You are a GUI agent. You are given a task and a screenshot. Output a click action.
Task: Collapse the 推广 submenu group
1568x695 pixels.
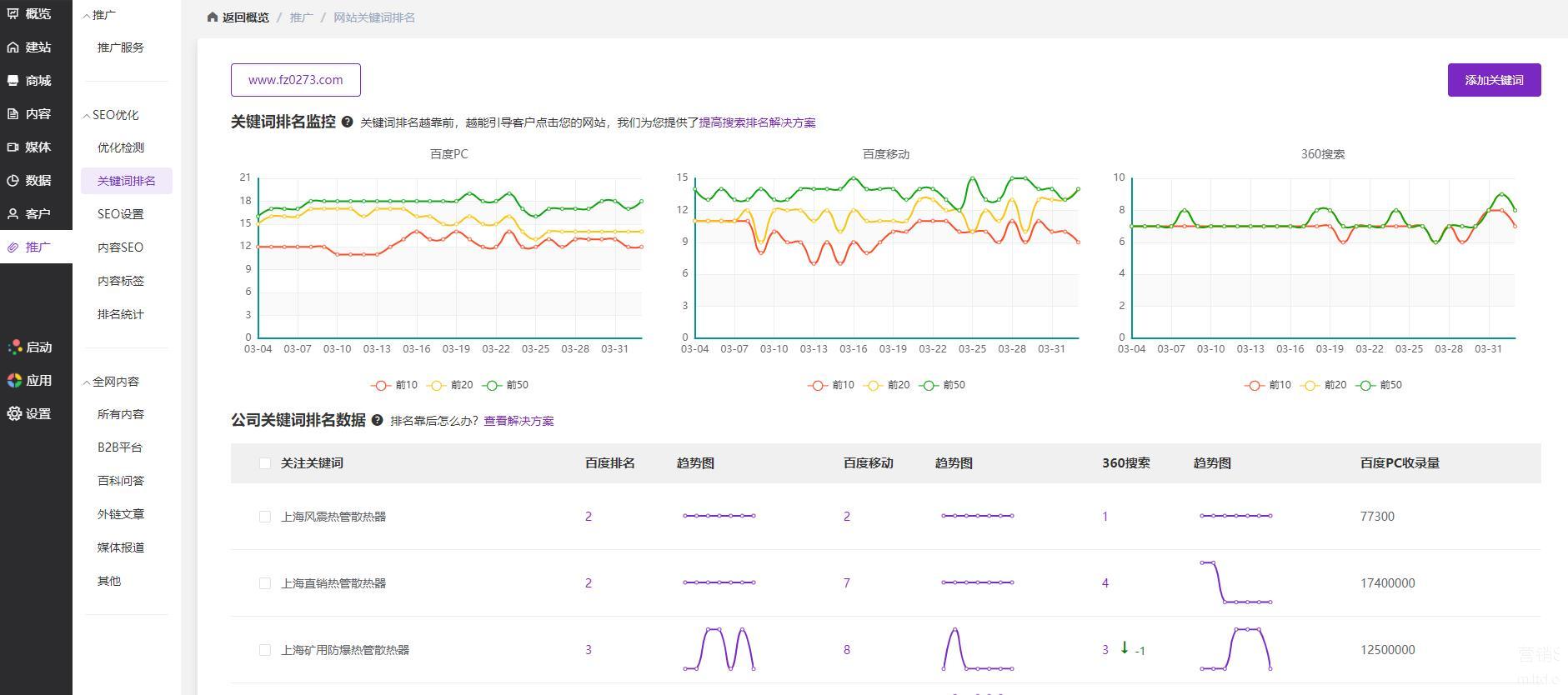click(x=87, y=16)
